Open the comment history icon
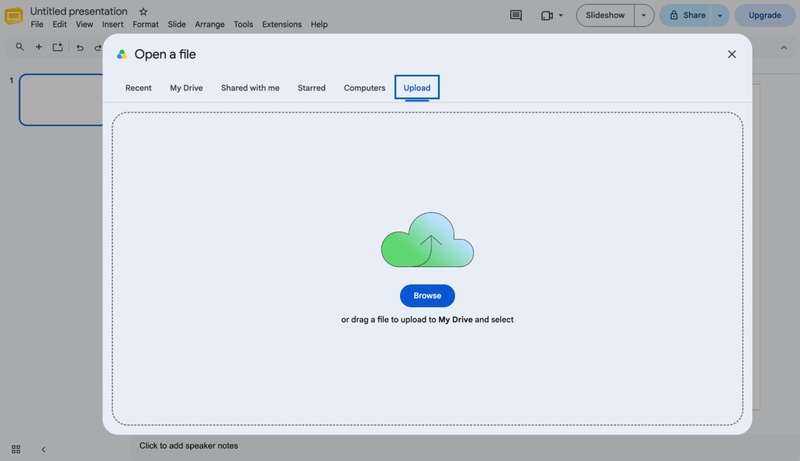 pyautogui.click(x=516, y=15)
